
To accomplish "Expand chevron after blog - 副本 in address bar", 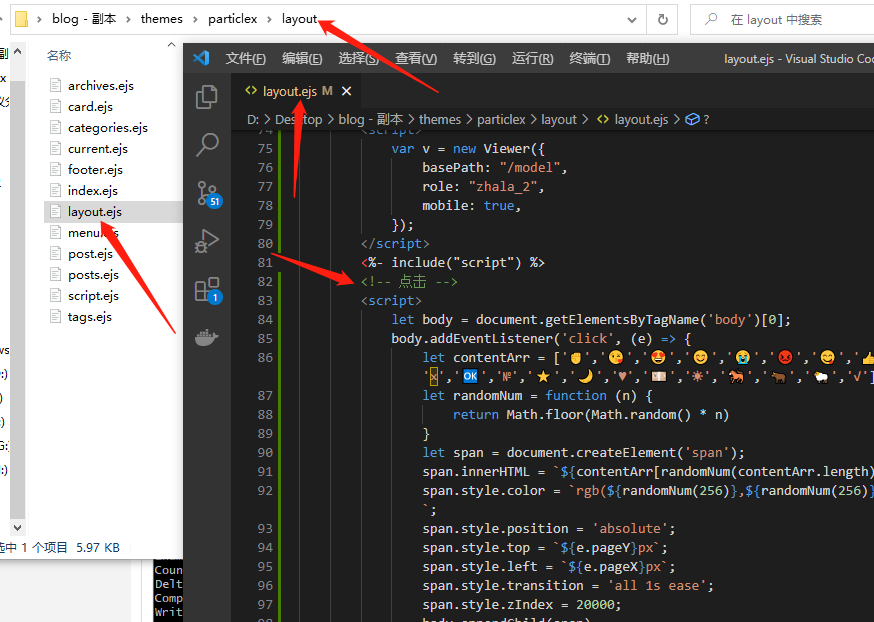I will click(128, 20).
